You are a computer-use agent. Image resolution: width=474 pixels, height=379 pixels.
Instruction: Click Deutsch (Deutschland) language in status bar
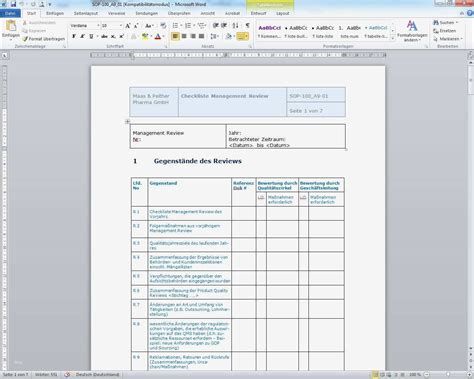97,375
